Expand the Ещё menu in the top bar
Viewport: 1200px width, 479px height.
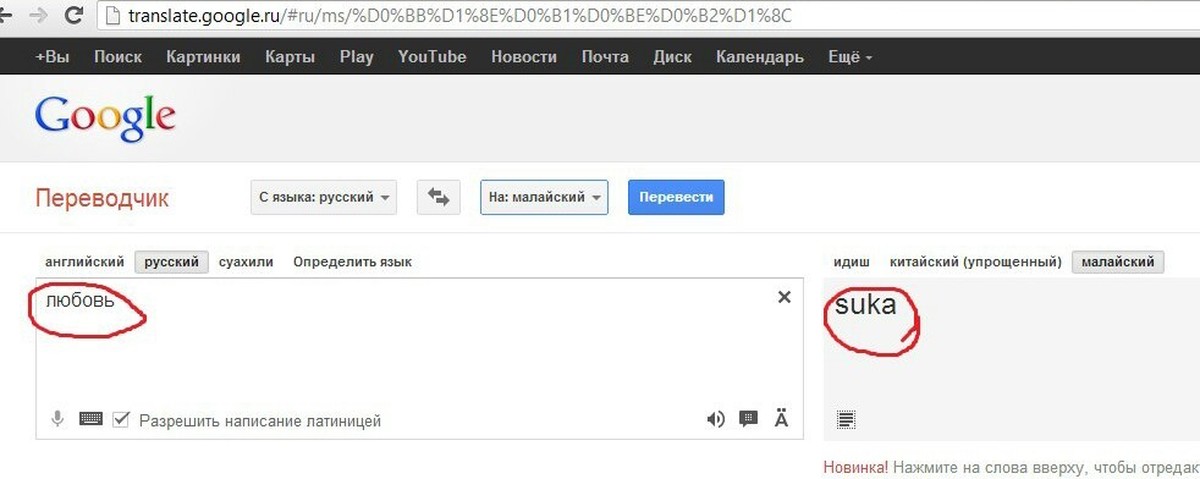[850, 57]
